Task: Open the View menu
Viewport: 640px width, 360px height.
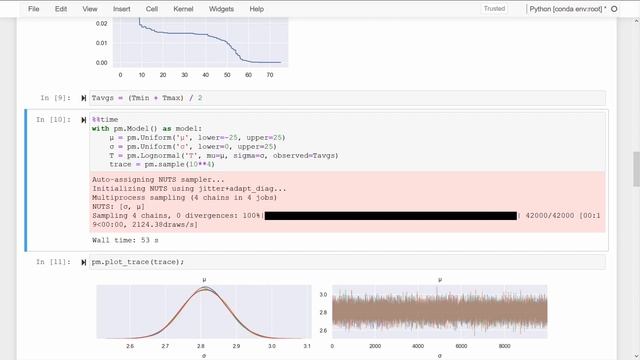Action: point(90,9)
